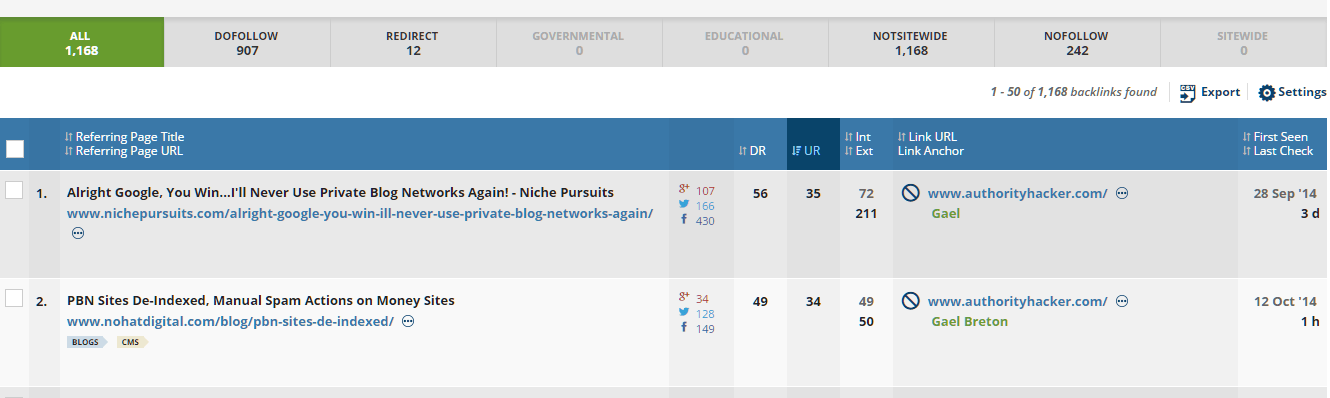Open Settings via the gear icon
The image size is (1330, 398).
coord(1266,93)
